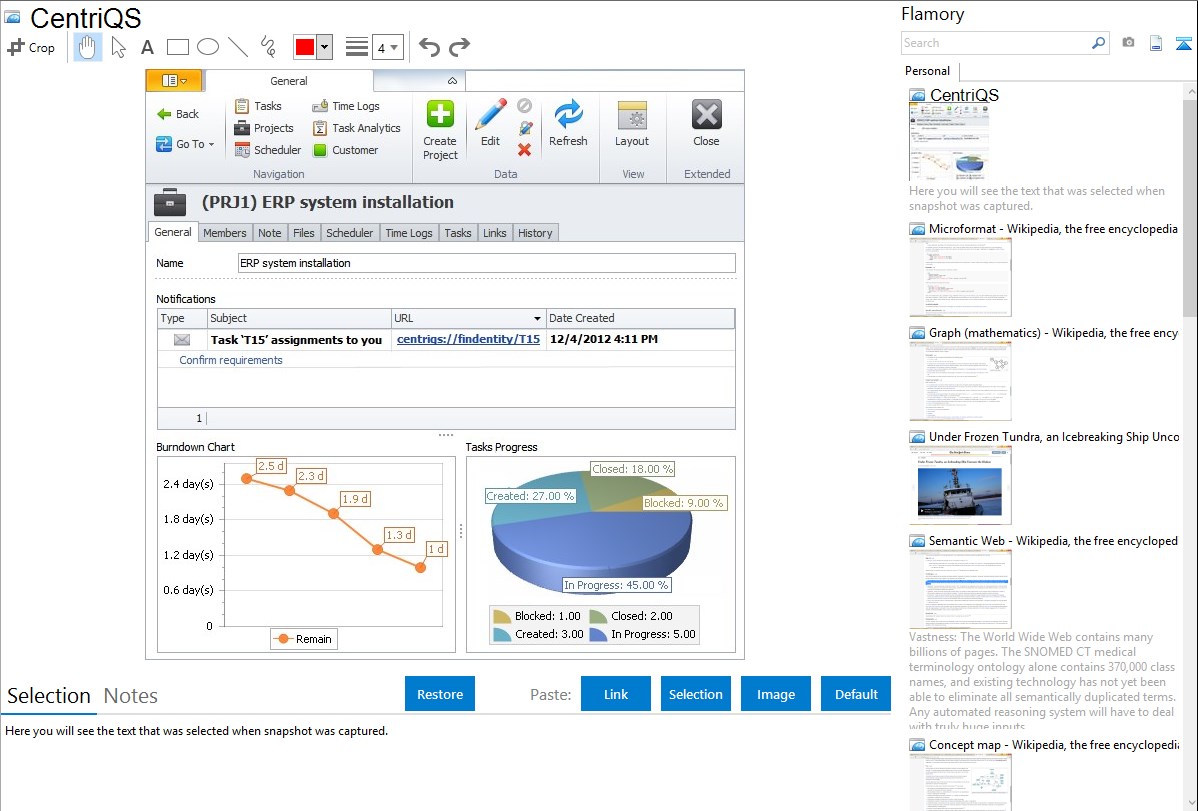Image resolution: width=1198 pixels, height=811 pixels.
Task: Pick the freehand scribble tool
Action: point(268,47)
